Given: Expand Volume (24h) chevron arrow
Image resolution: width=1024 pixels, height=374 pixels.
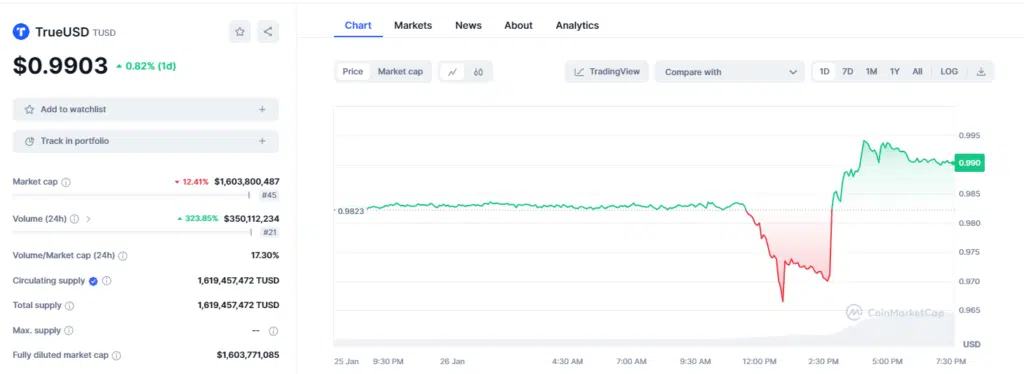Looking at the screenshot, I should [x=88, y=219].
